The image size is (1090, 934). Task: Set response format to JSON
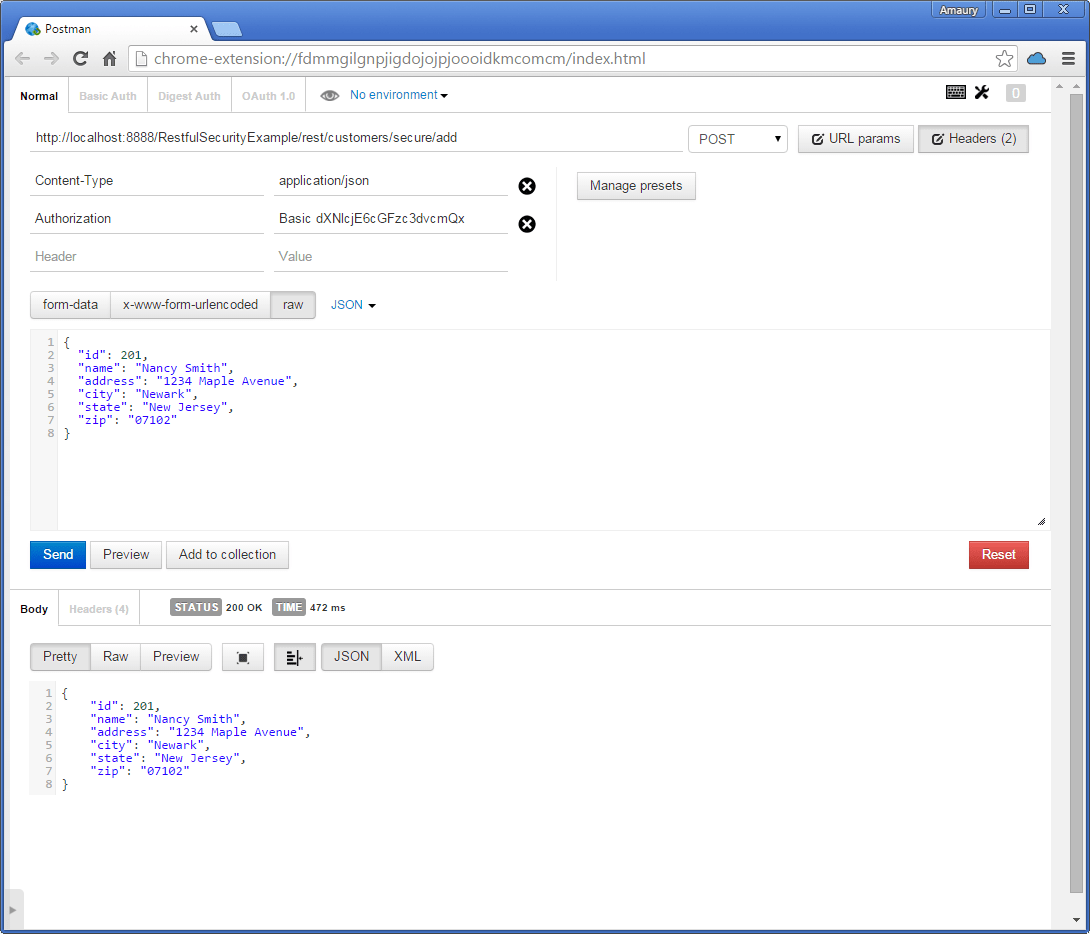point(351,657)
